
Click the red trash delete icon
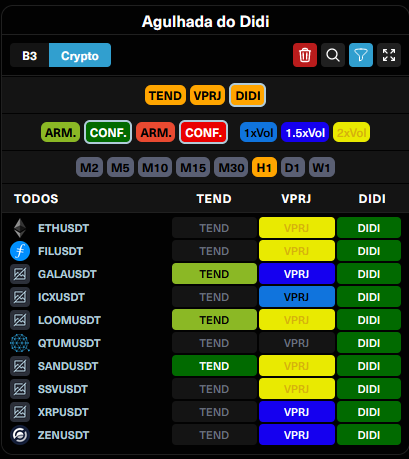305,55
